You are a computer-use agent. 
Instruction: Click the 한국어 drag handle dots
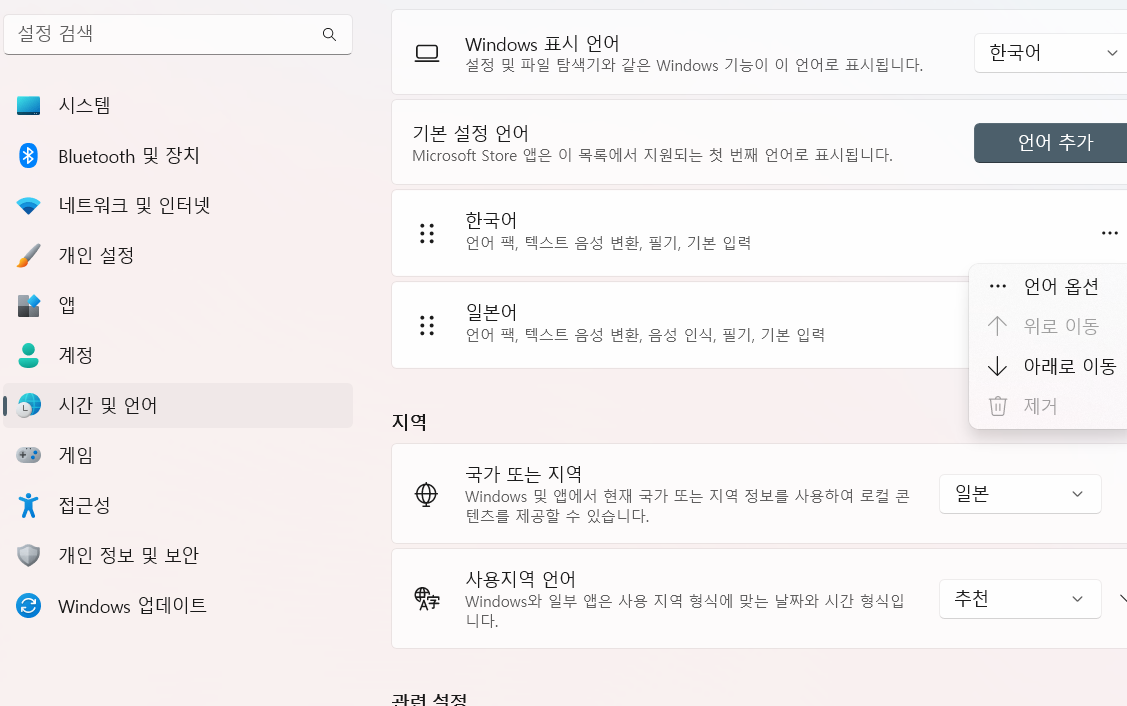(x=427, y=233)
